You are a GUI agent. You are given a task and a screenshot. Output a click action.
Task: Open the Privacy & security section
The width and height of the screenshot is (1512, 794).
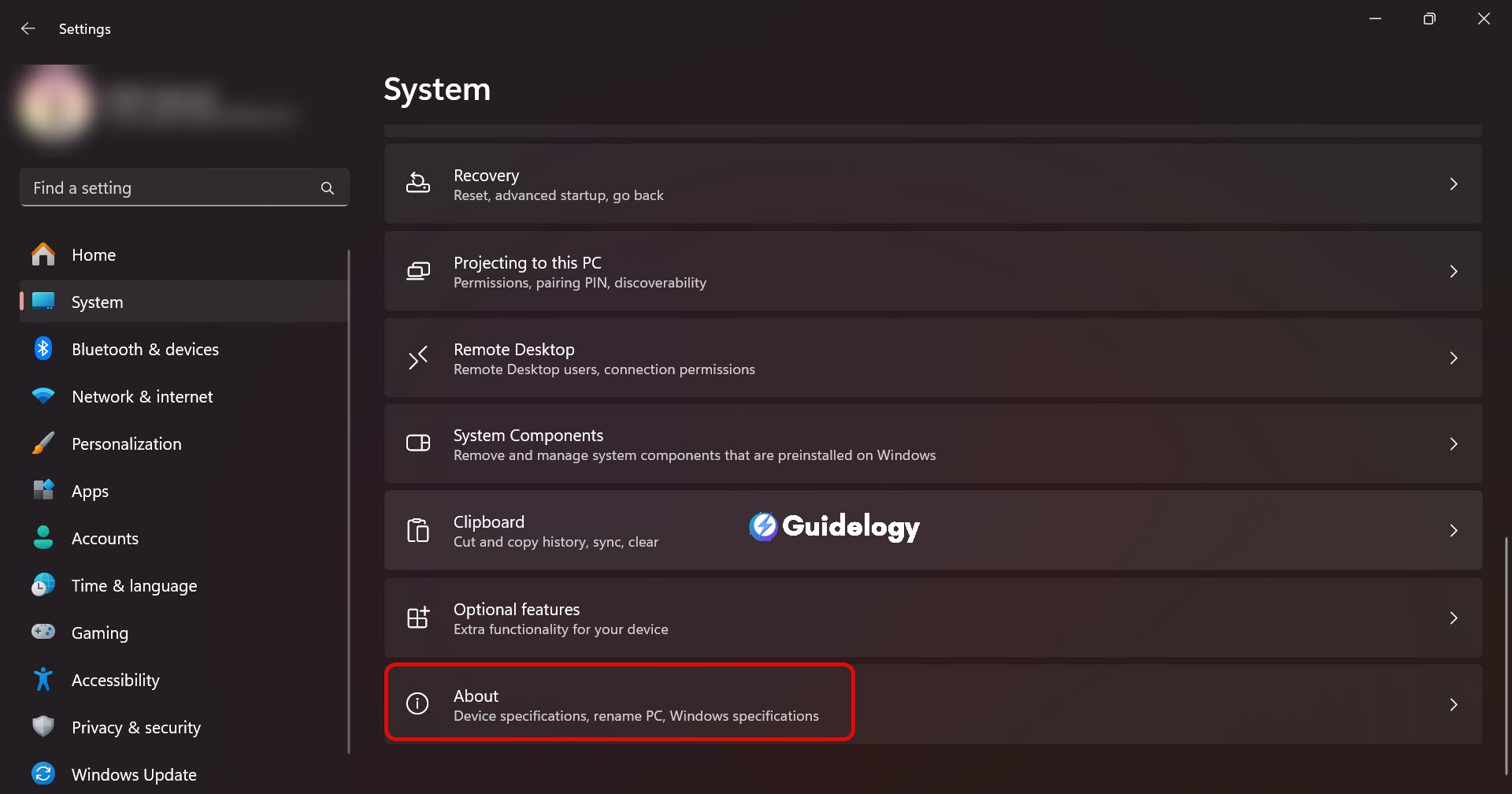point(135,728)
